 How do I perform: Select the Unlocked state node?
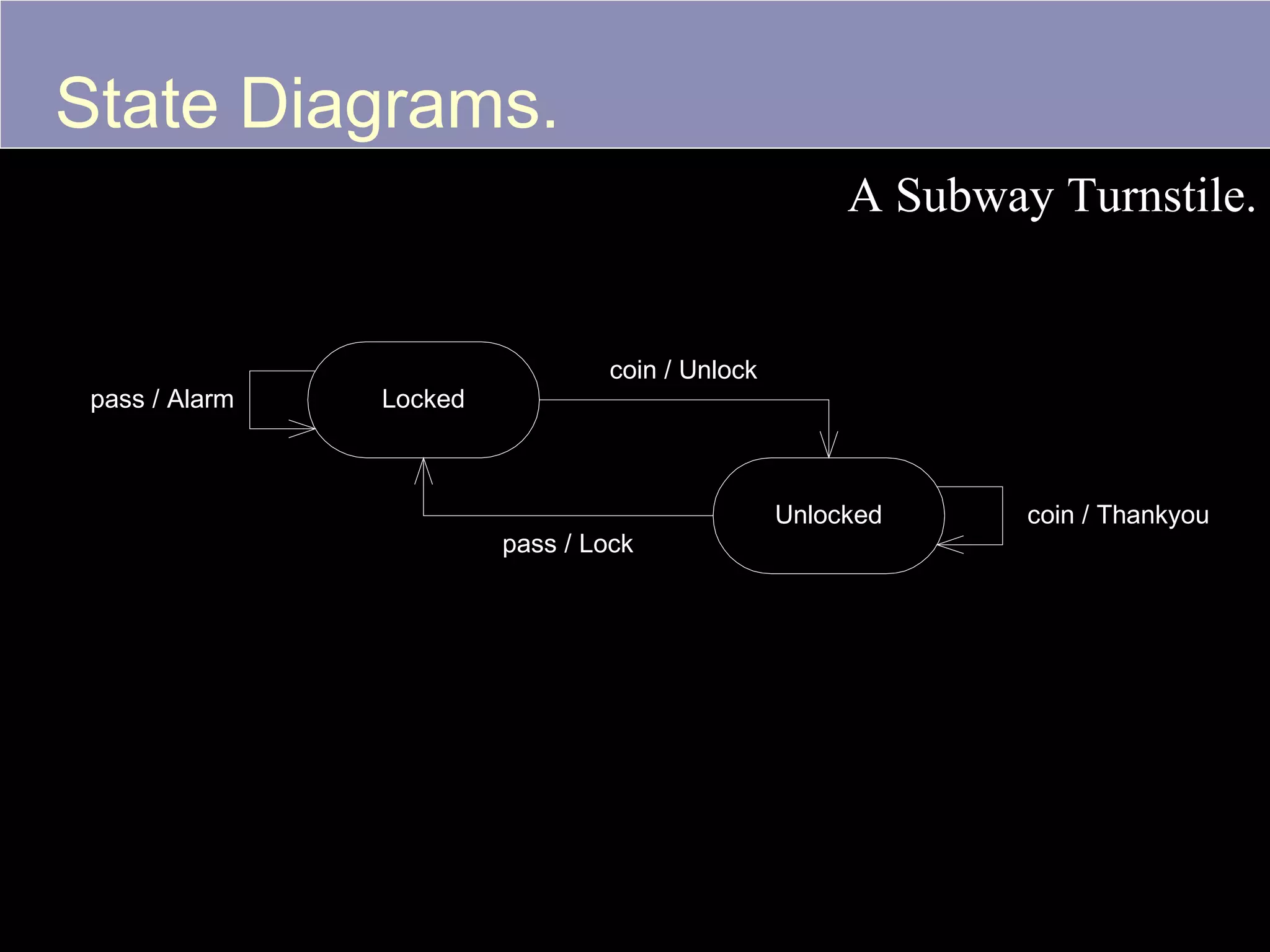click(828, 515)
